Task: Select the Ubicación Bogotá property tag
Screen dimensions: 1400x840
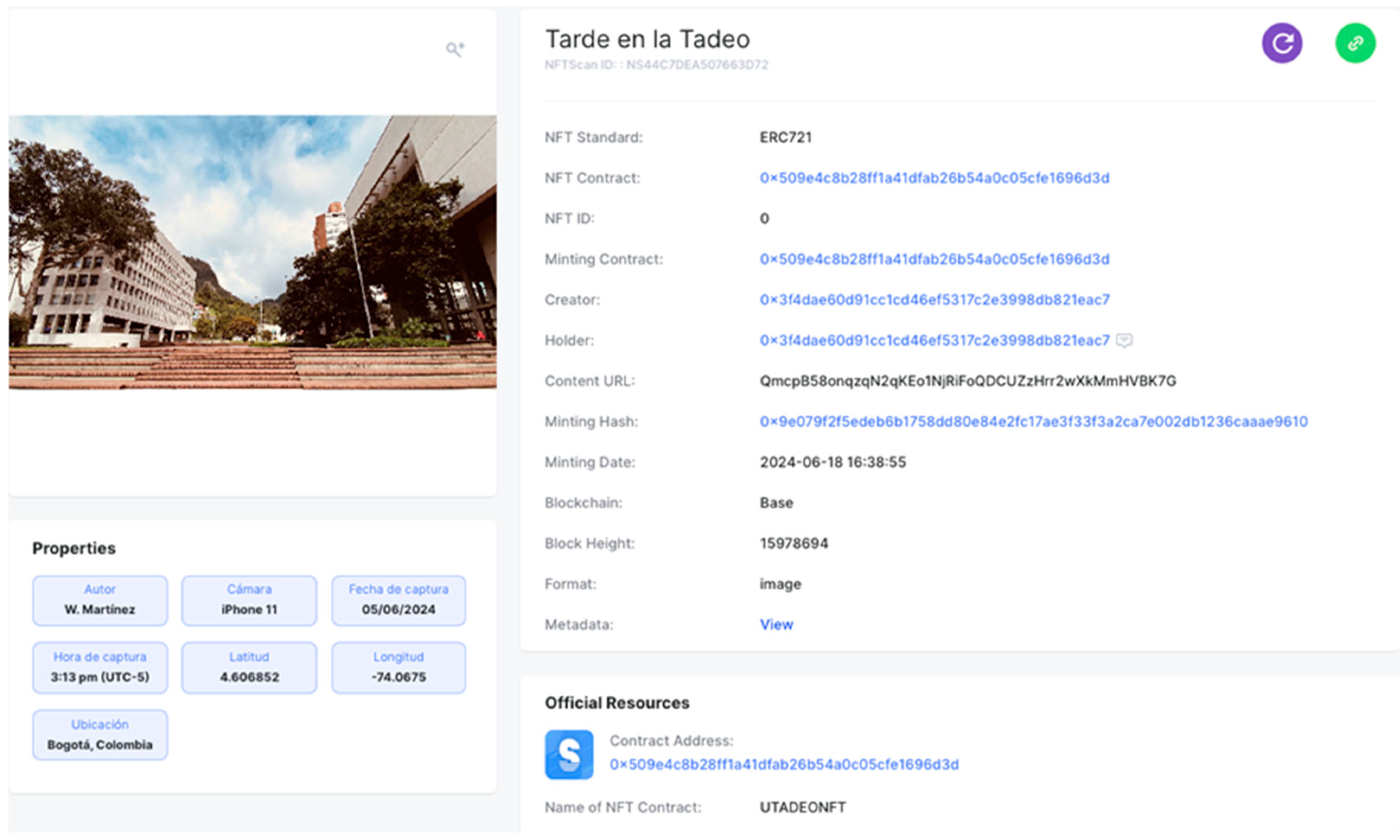Action: 100,735
